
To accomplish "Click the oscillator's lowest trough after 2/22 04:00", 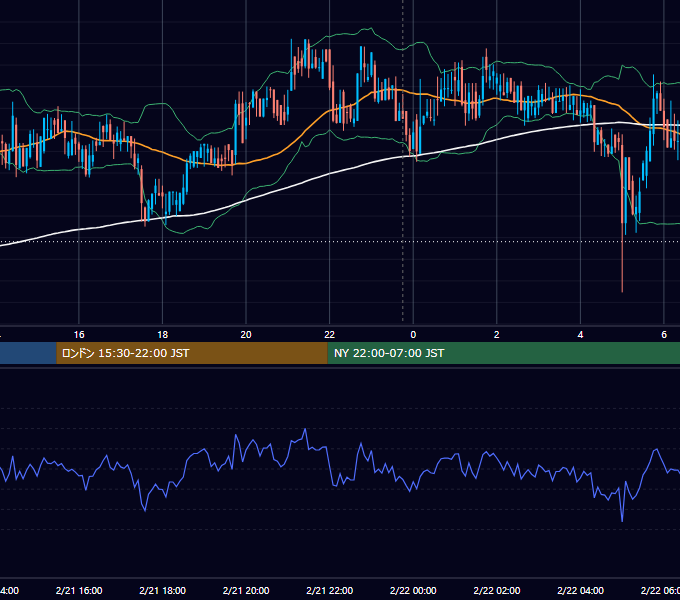I will point(622,520).
